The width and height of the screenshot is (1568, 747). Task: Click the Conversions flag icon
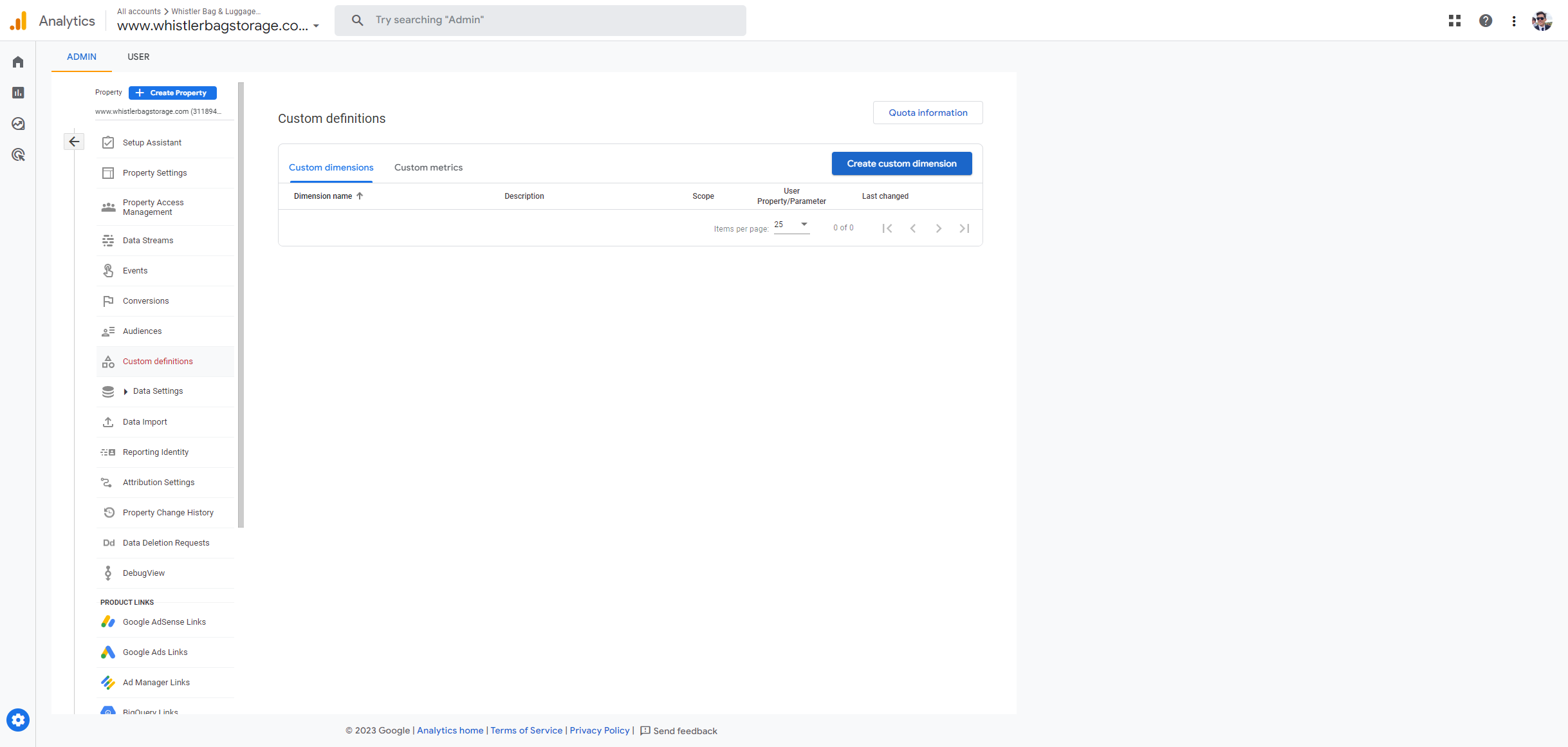coord(108,301)
